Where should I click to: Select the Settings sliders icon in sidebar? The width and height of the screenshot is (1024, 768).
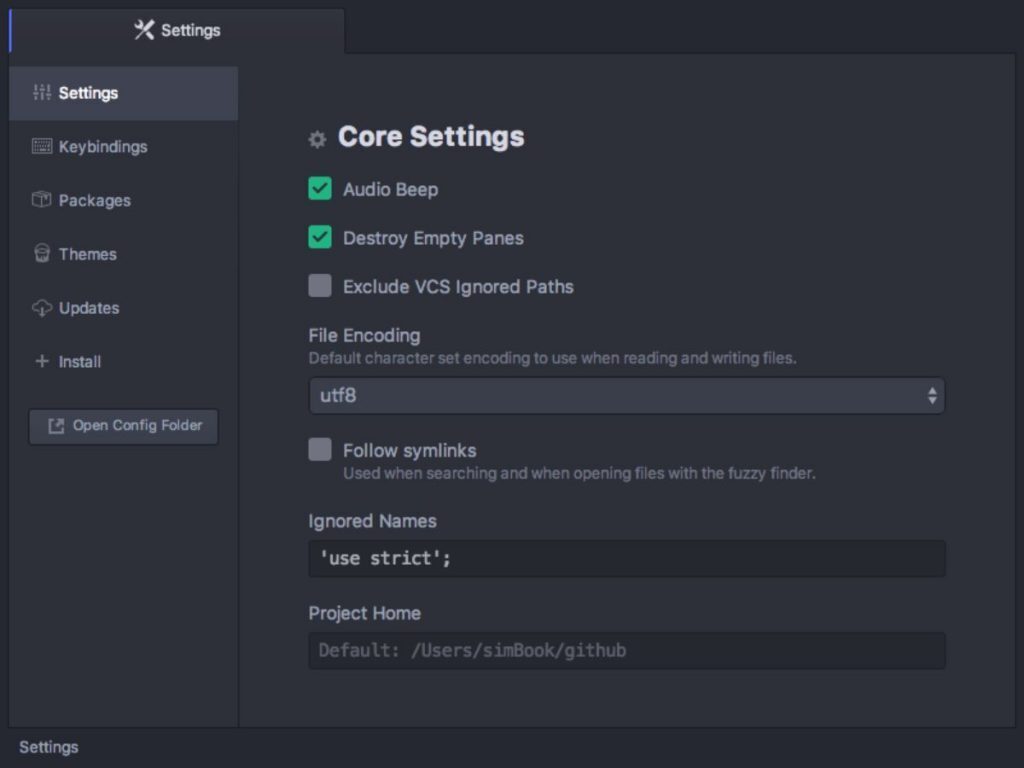click(x=40, y=92)
